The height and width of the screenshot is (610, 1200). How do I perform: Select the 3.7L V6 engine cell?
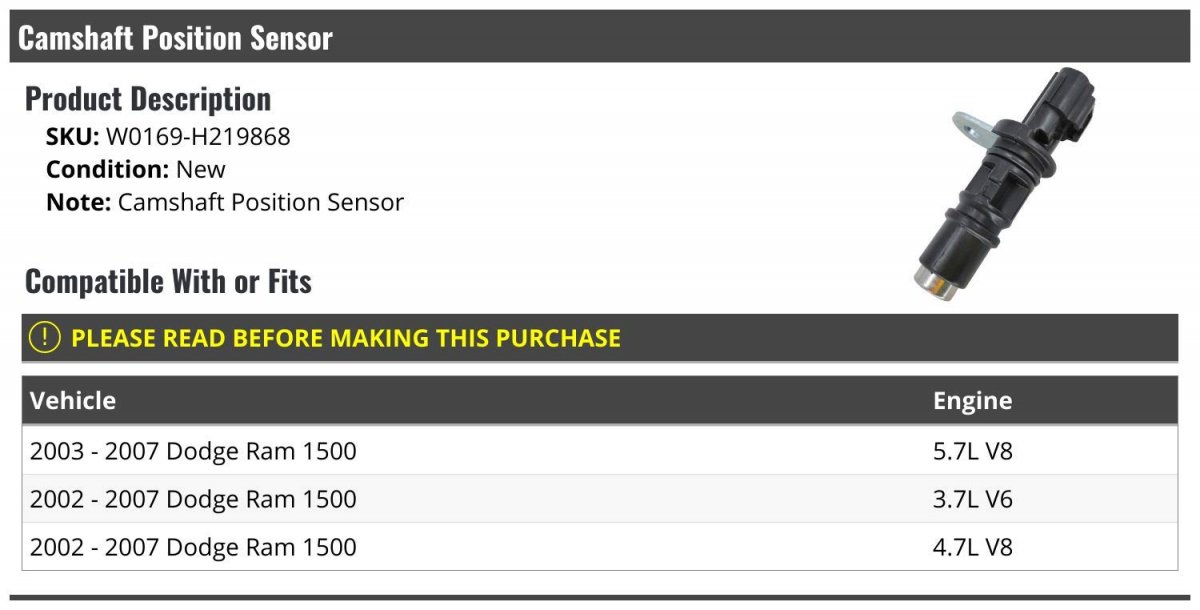[973, 499]
